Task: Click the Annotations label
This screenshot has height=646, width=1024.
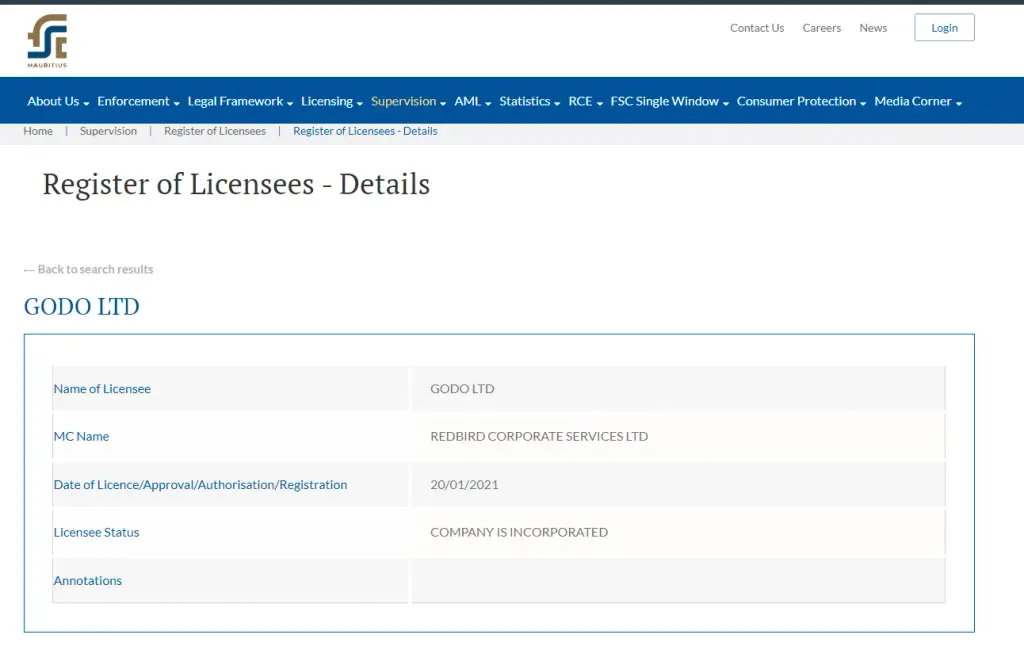Action: pos(88,581)
